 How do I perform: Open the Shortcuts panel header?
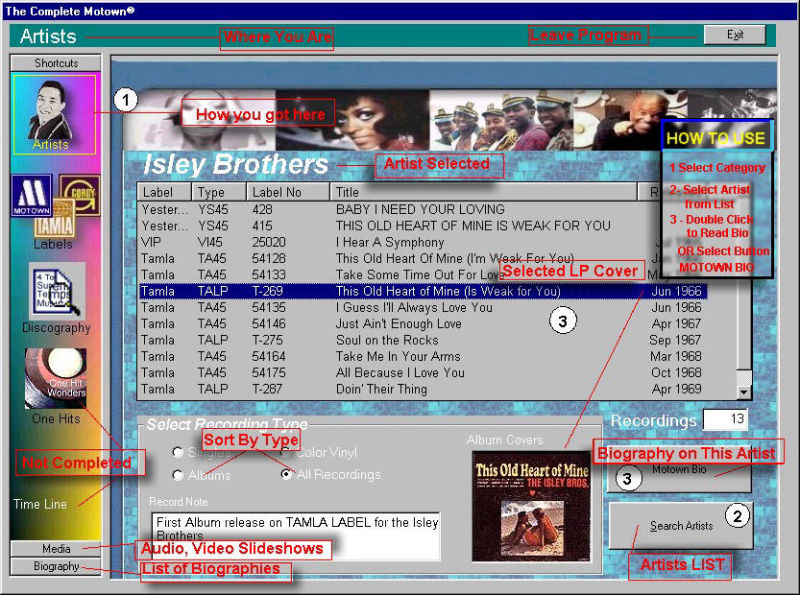[56, 63]
